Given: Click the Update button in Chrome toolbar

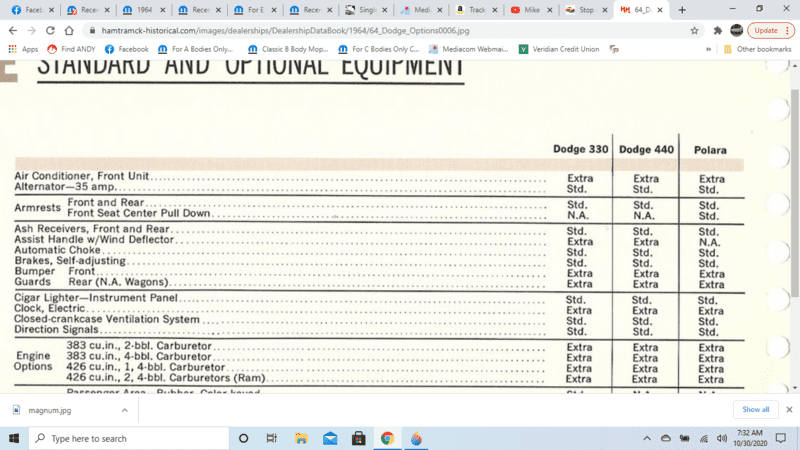Looking at the screenshot, I should coord(771,31).
